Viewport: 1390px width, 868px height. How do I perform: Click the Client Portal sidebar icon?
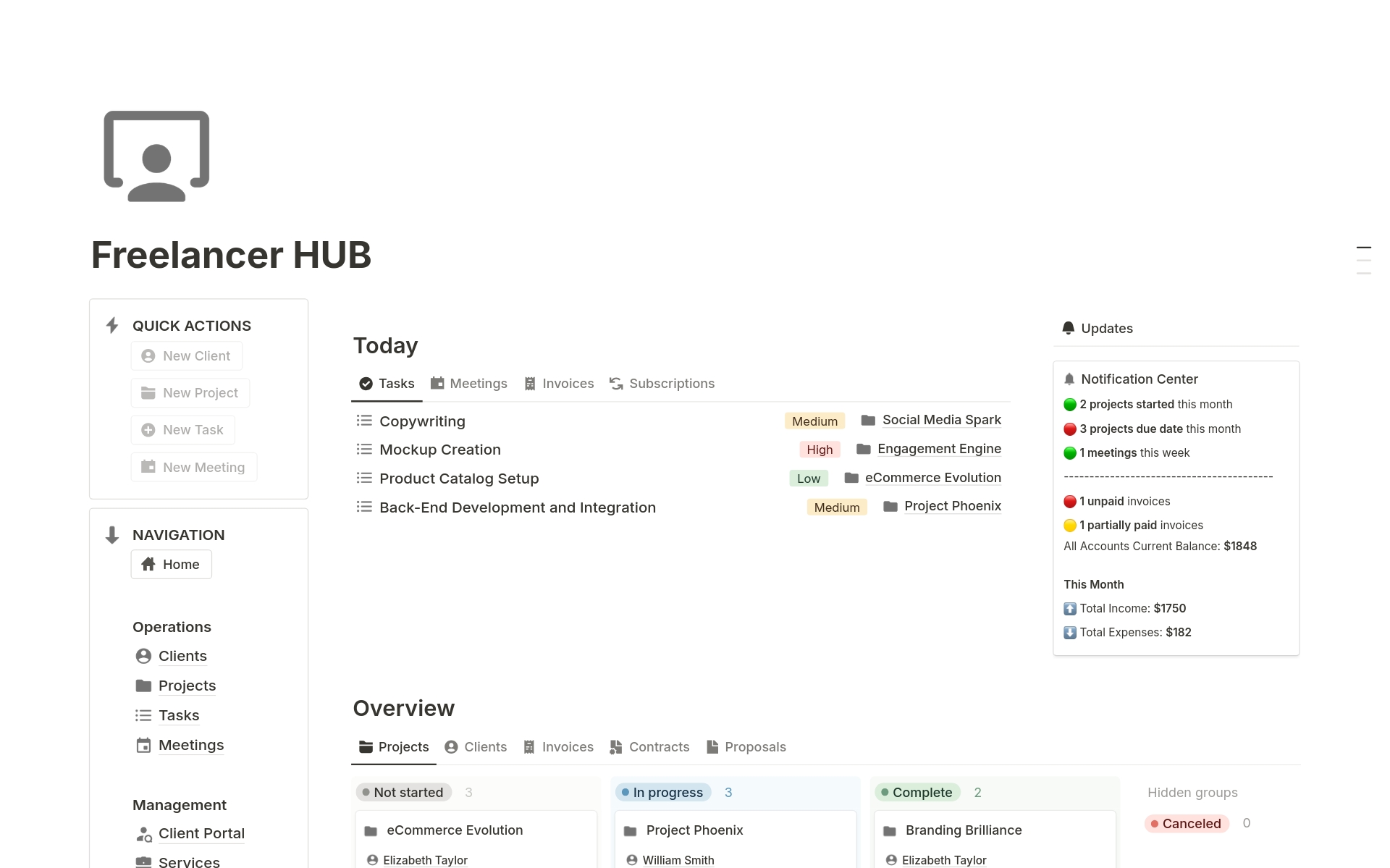[x=144, y=834]
